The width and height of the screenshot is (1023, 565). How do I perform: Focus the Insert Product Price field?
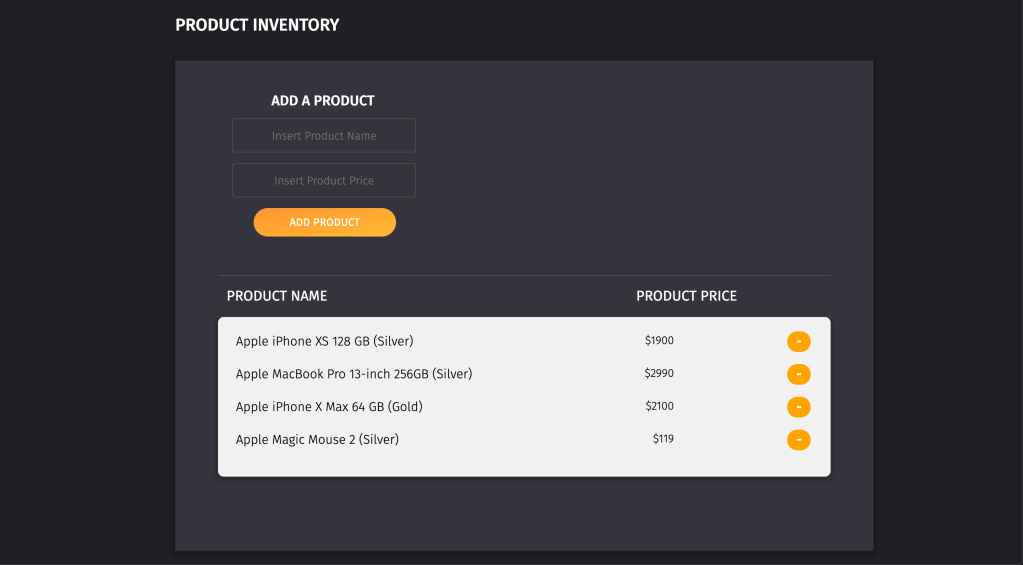(324, 181)
